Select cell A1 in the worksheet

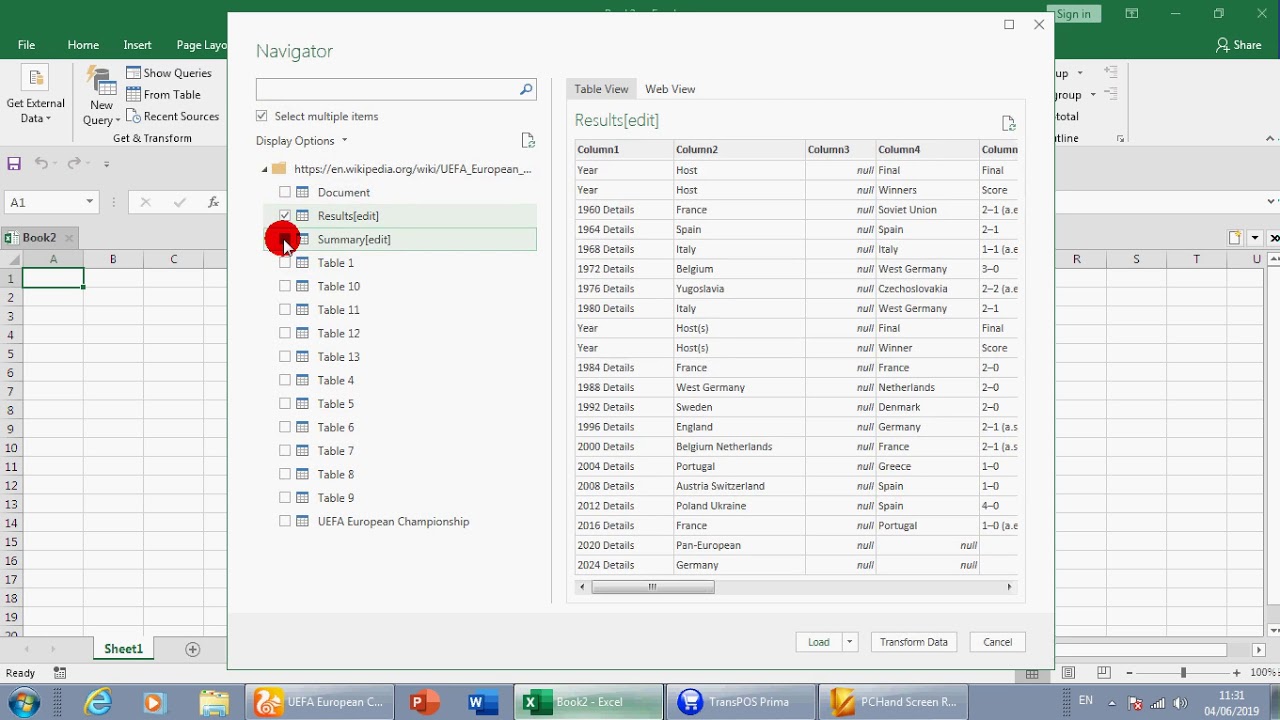point(53,279)
